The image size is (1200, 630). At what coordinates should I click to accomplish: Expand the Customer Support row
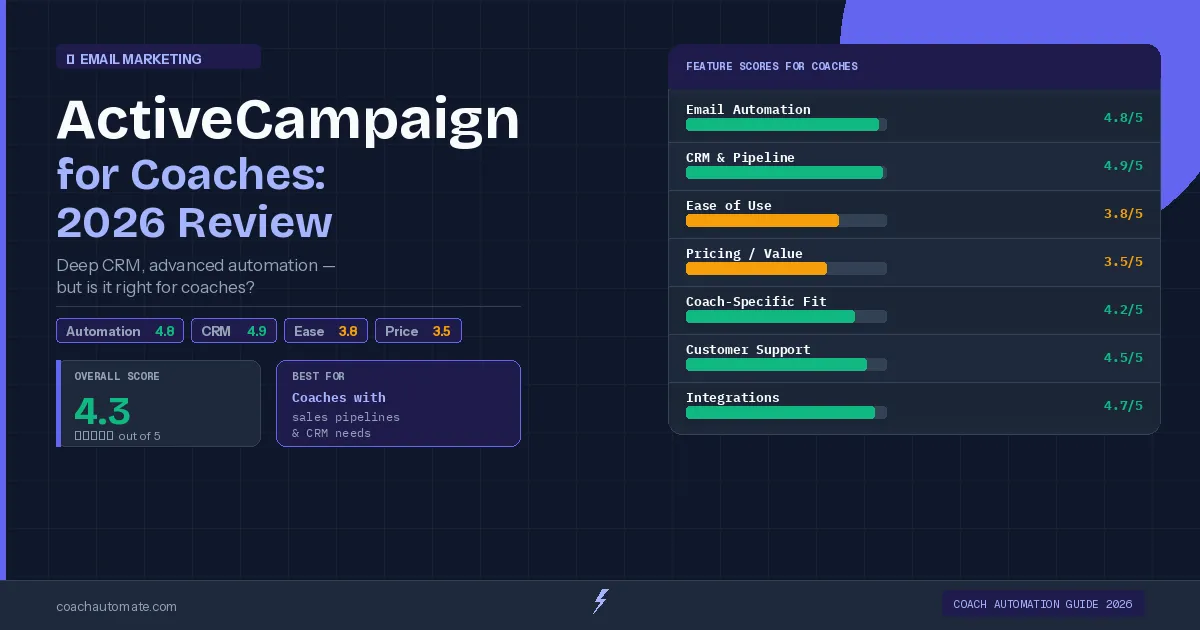pos(914,356)
